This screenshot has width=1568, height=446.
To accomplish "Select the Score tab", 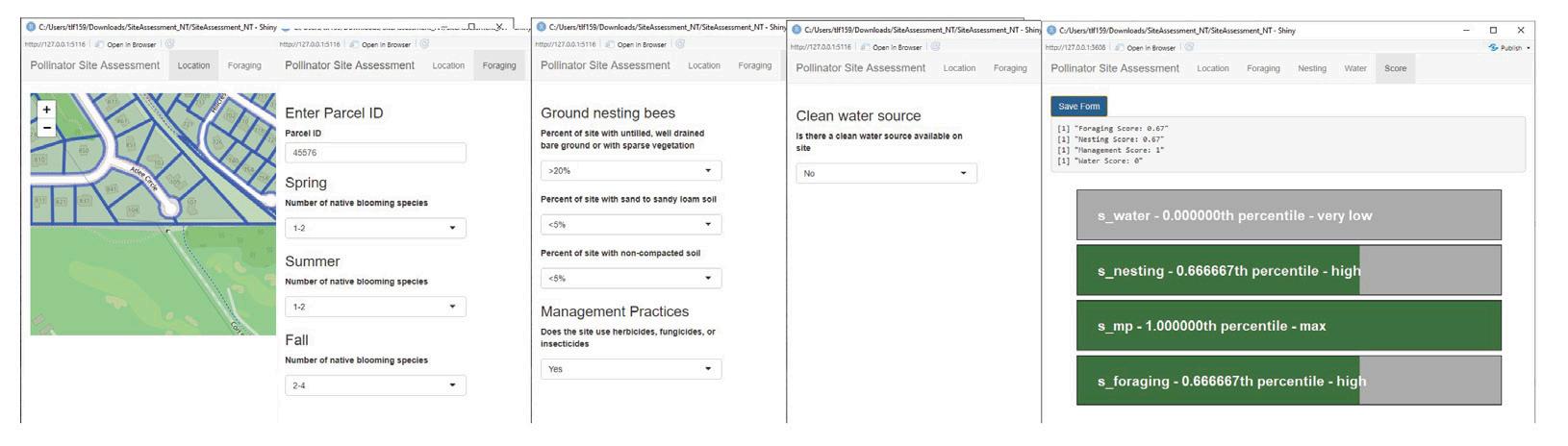I will (x=1395, y=68).
